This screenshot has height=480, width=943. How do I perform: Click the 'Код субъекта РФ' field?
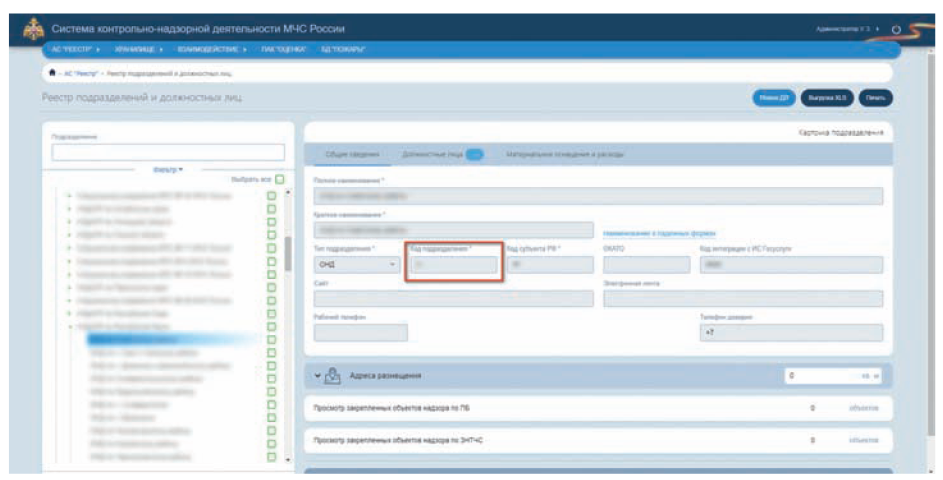(550, 265)
